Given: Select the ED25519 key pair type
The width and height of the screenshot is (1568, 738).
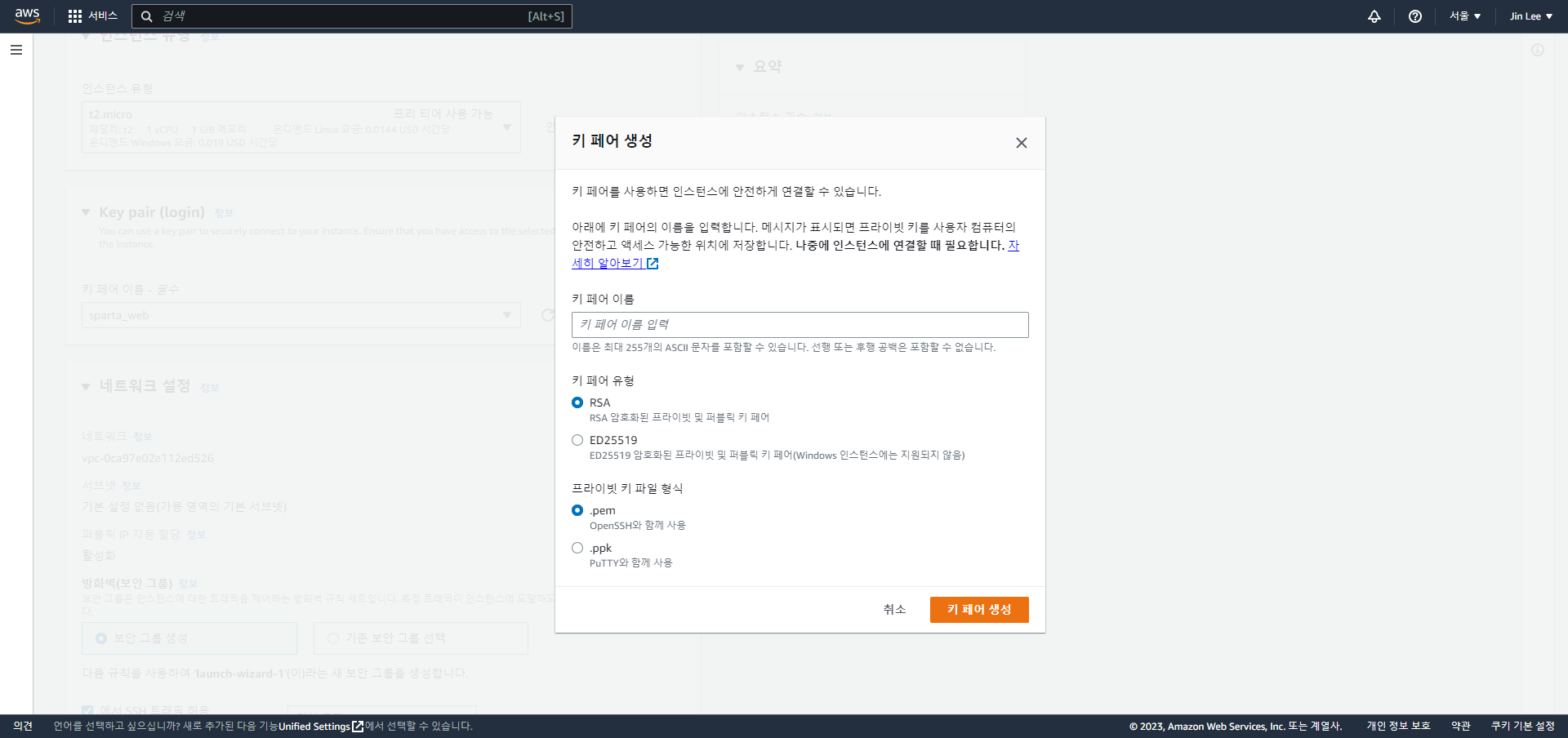Looking at the screenshot, I should pyautogui.click(x=577, y=440).
